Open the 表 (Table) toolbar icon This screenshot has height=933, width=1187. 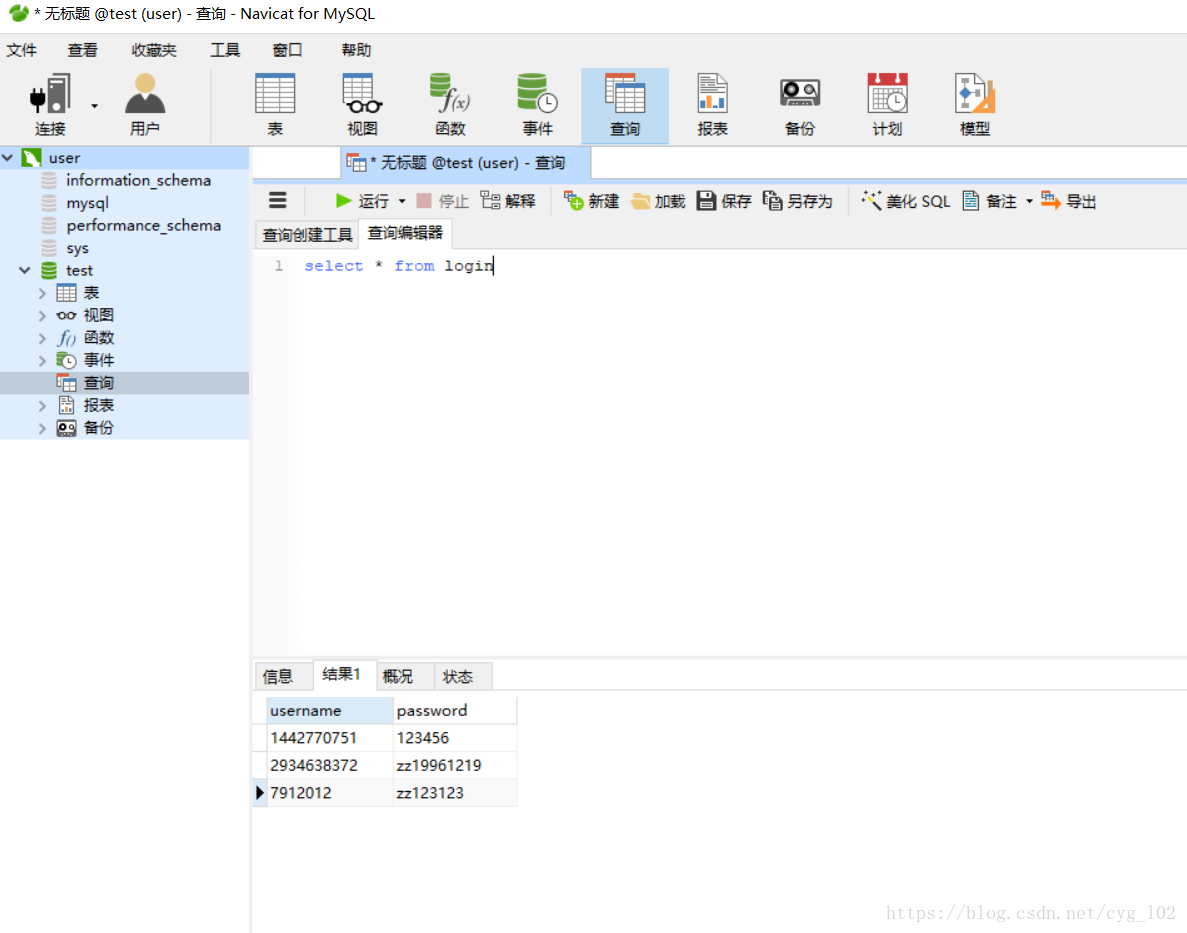tap(275, 105)
